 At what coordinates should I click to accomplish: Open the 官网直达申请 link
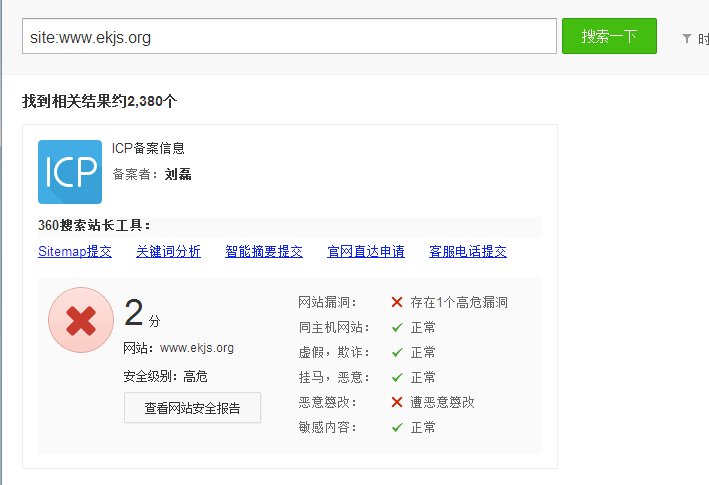tap(366, 251)
